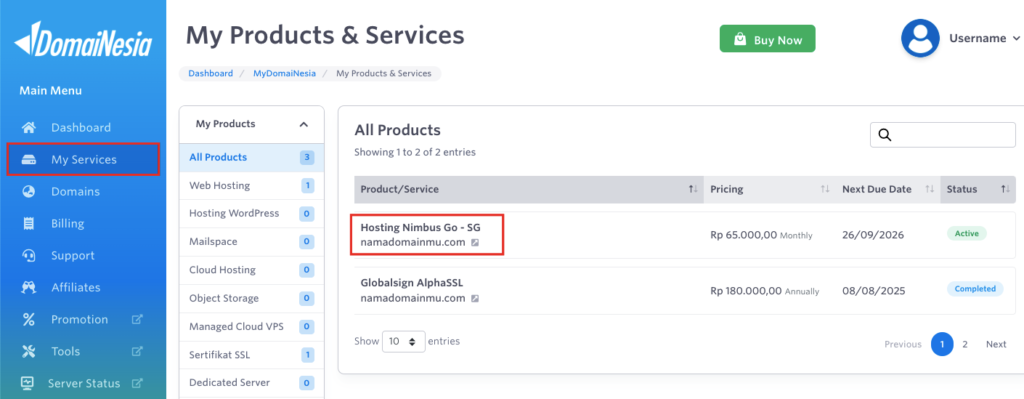Click the My Services drive icon
The image size is (1024, 399).
(x=28, y=159)
